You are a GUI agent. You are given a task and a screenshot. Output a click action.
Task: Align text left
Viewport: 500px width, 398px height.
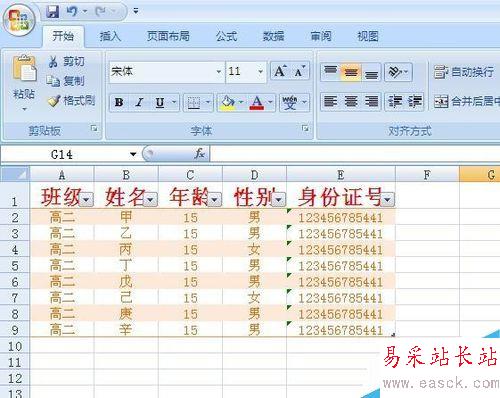tap(330, 101)
